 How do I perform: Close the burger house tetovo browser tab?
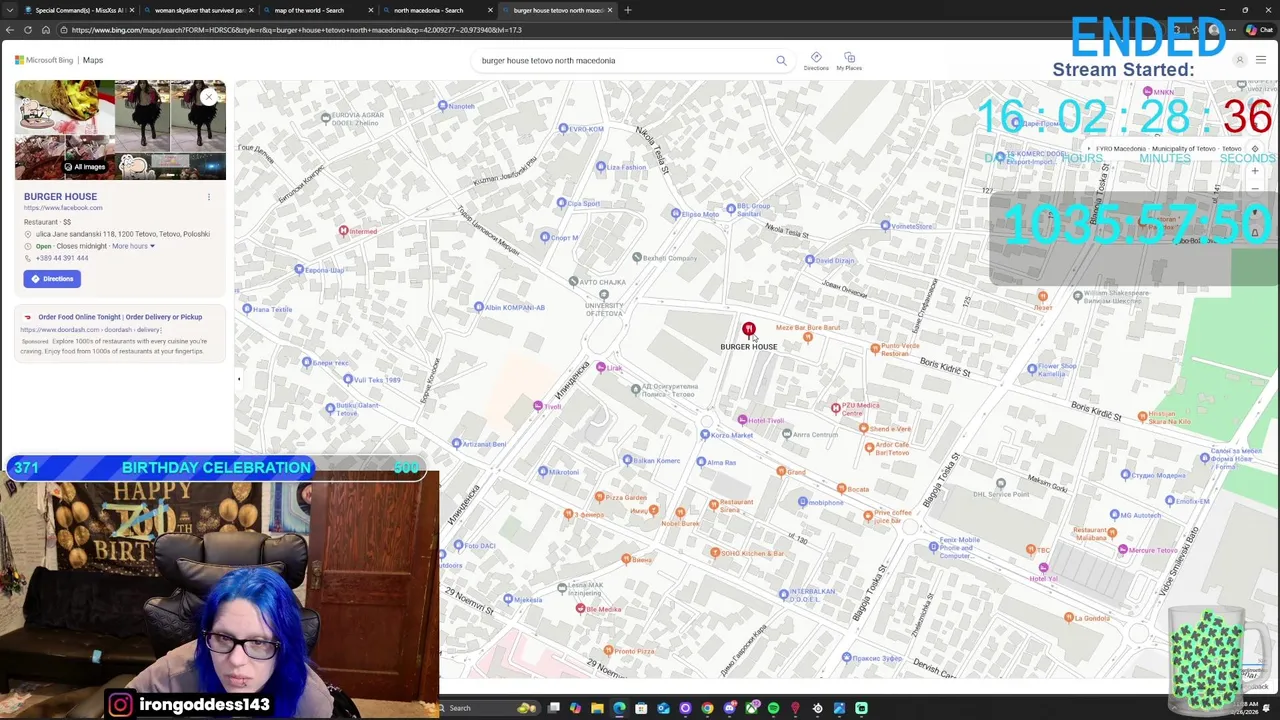610,10
